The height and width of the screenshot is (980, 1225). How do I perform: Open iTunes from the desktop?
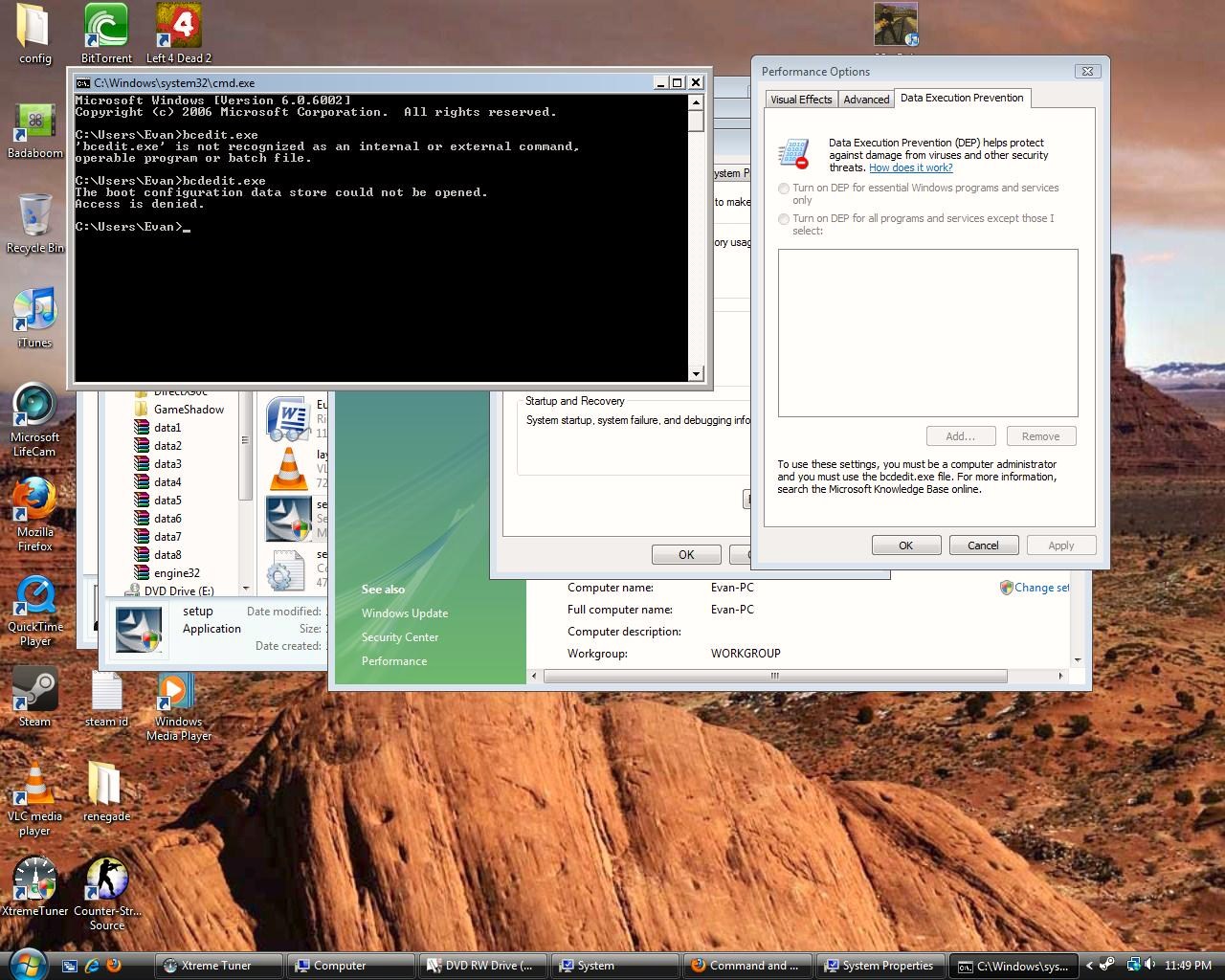[34, 311]
